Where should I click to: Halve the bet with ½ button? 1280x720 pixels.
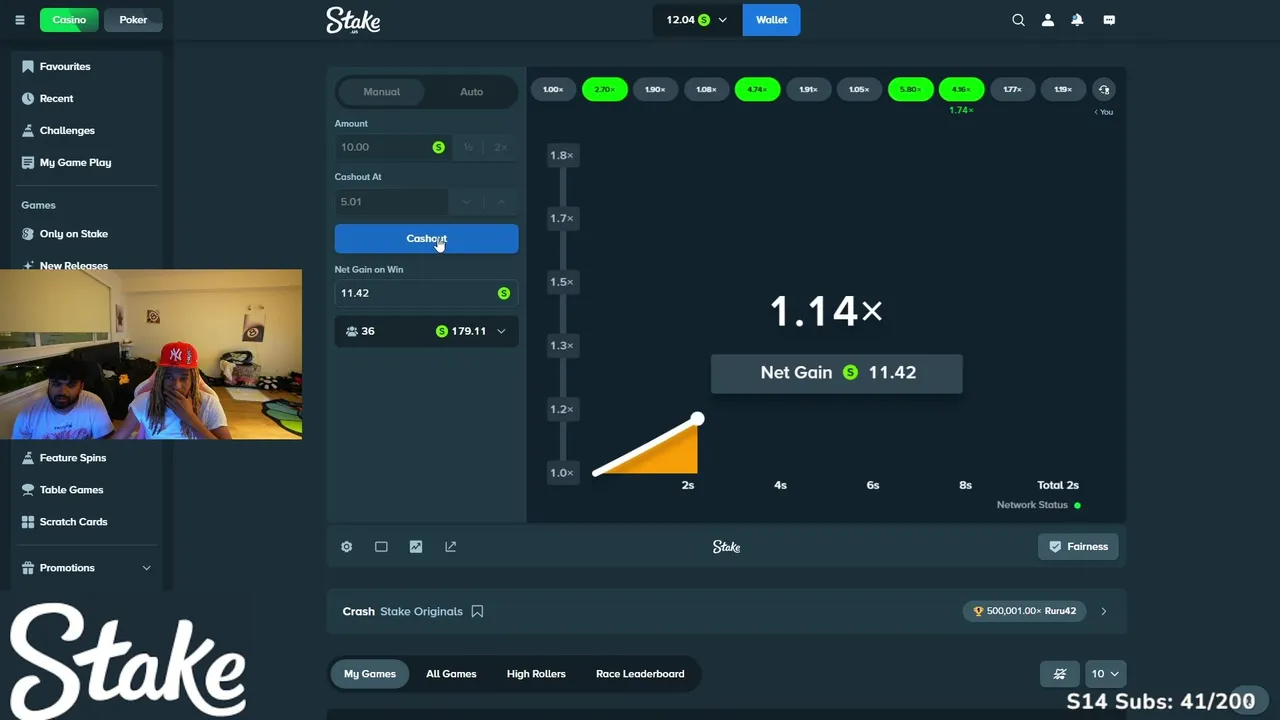[468, 147]
